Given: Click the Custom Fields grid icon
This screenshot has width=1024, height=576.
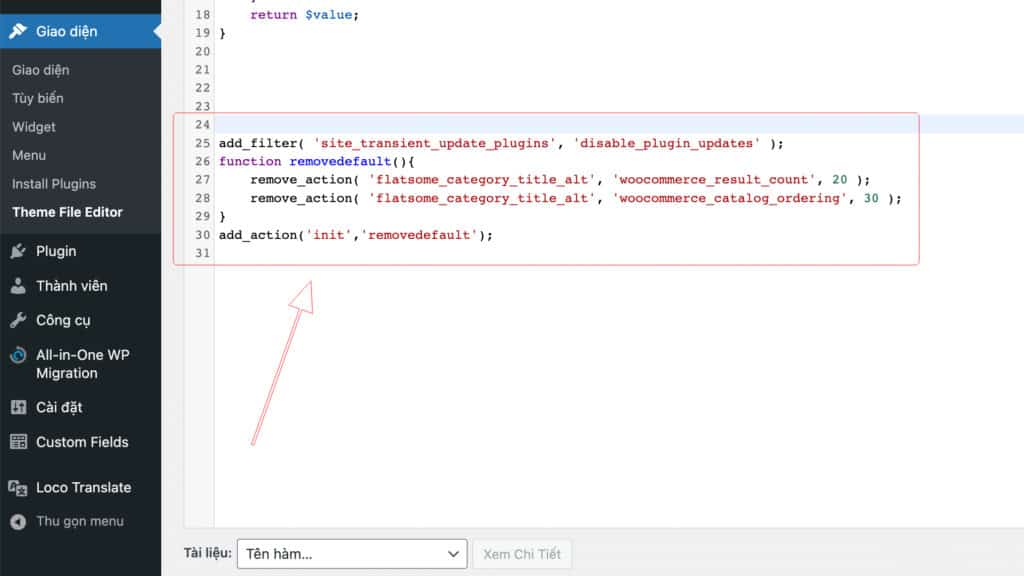Looking at the screenshot, I should 18,442.
